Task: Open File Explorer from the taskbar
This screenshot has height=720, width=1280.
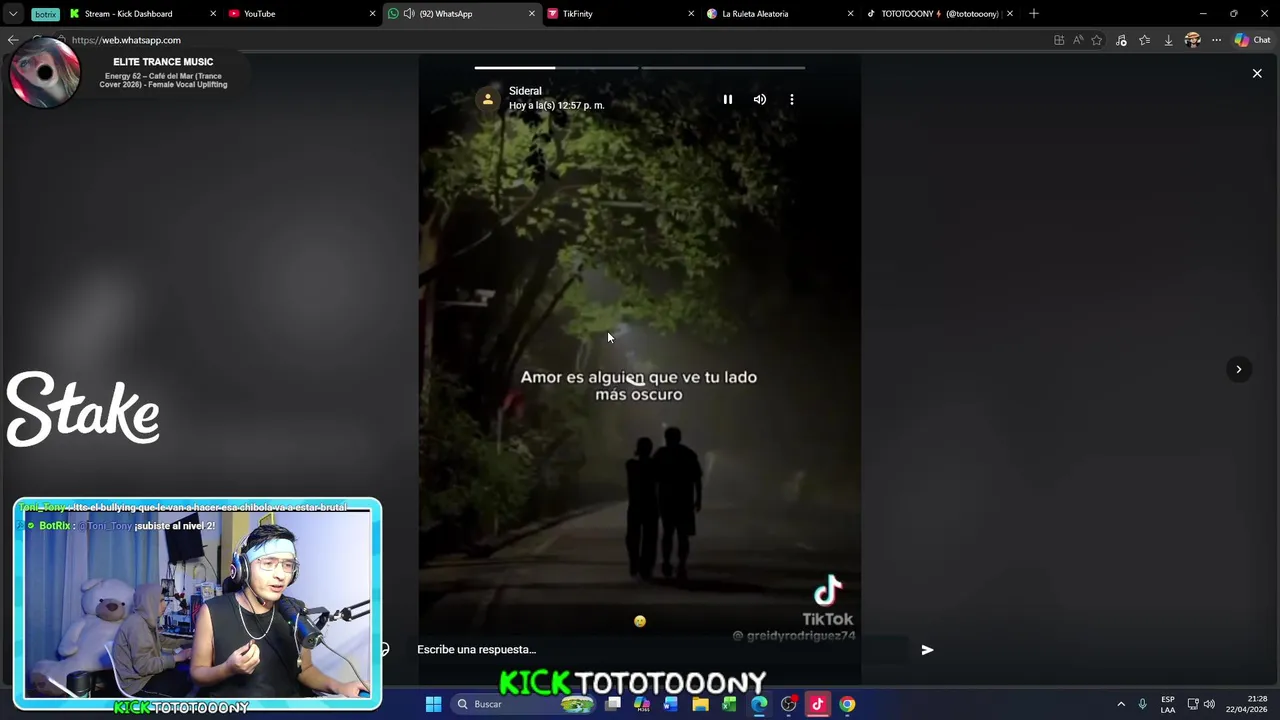Action: coord(701,704)
